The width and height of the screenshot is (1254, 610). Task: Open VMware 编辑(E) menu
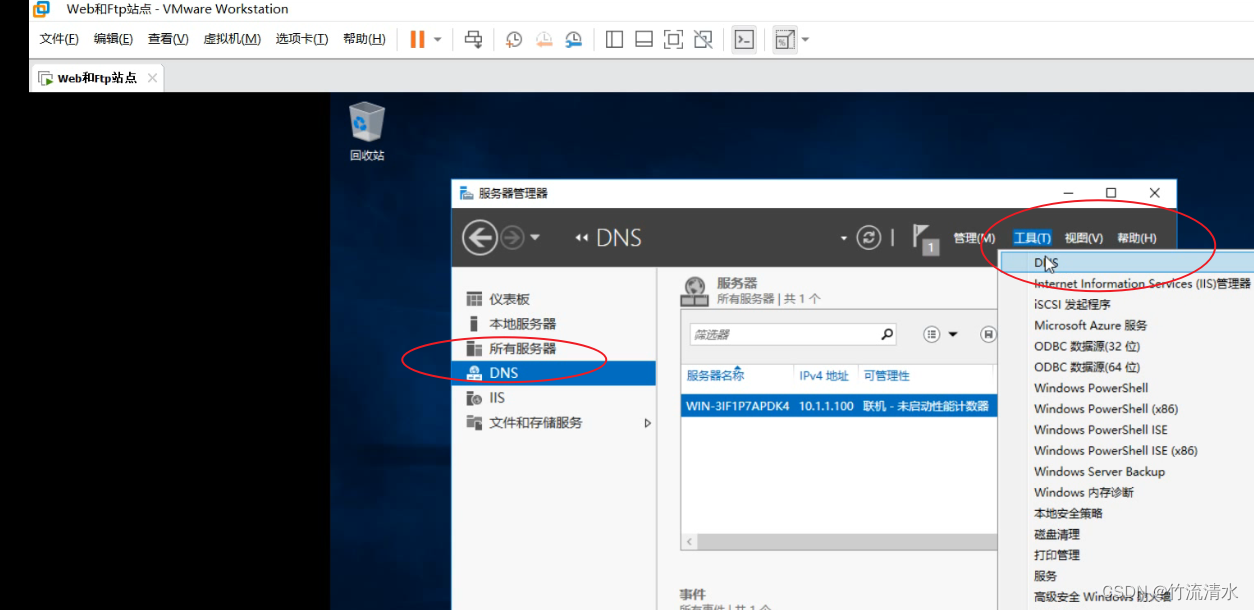coord(113,39)
